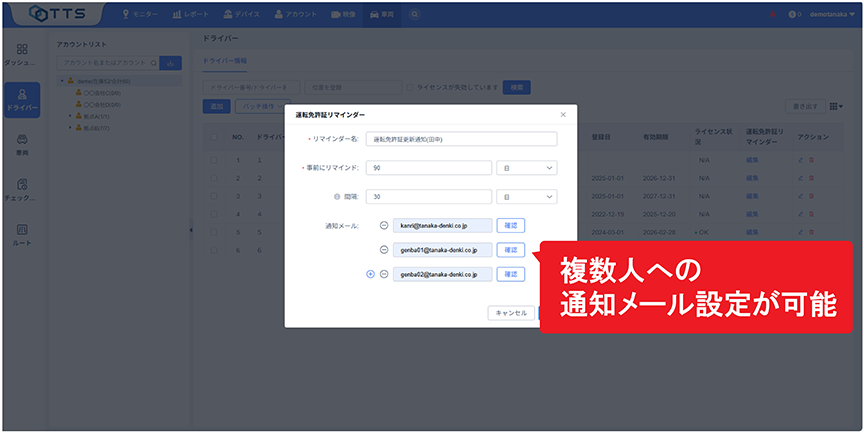
Task: Click キャンセル in the reminder dialog
Action: [x=510, y=313]
